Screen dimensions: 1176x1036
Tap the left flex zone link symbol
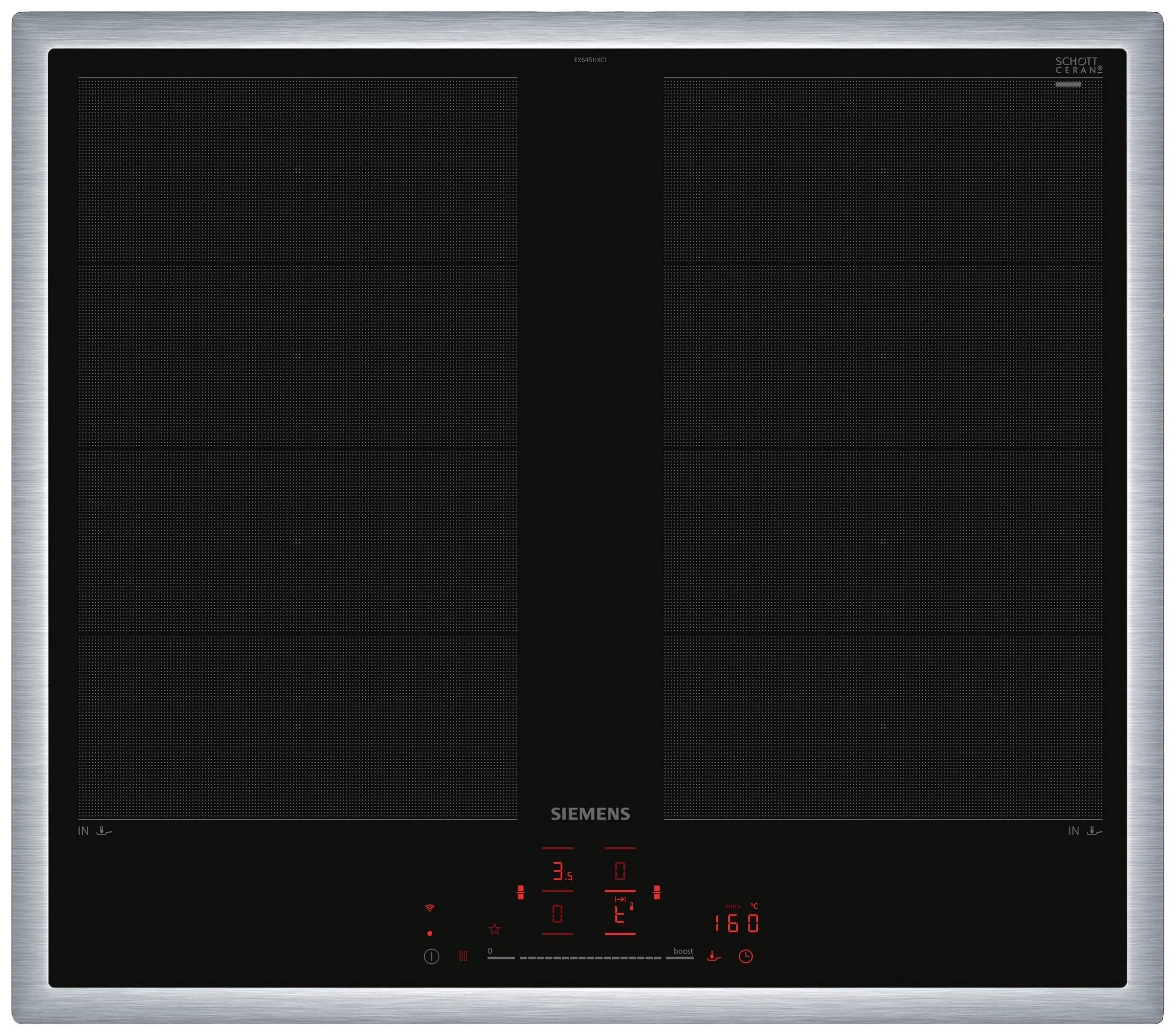521,892
